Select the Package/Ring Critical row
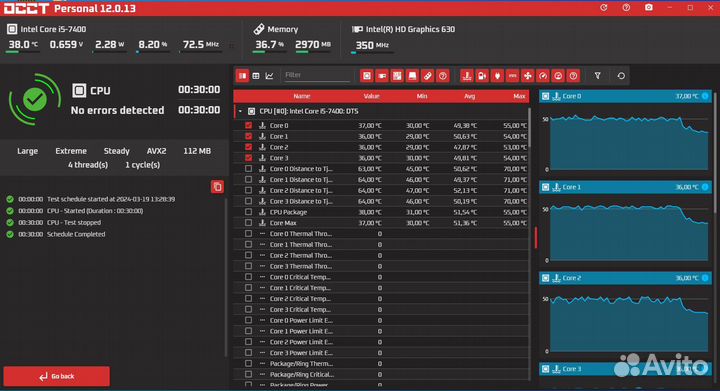The image size is (720, 391). pos(381,374)
